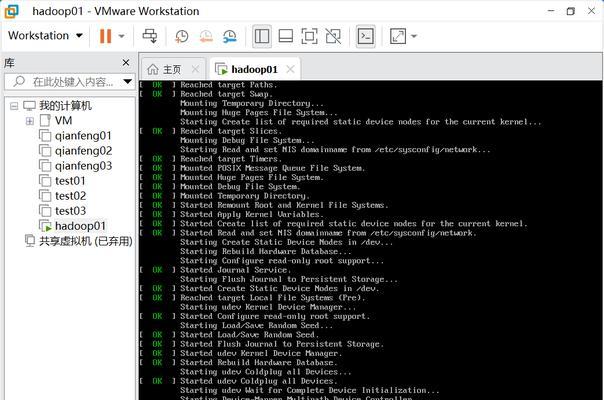Select qianfeng02 virtual machine
The width and height of the screenshot is (604, 400).
click(83, 151)
